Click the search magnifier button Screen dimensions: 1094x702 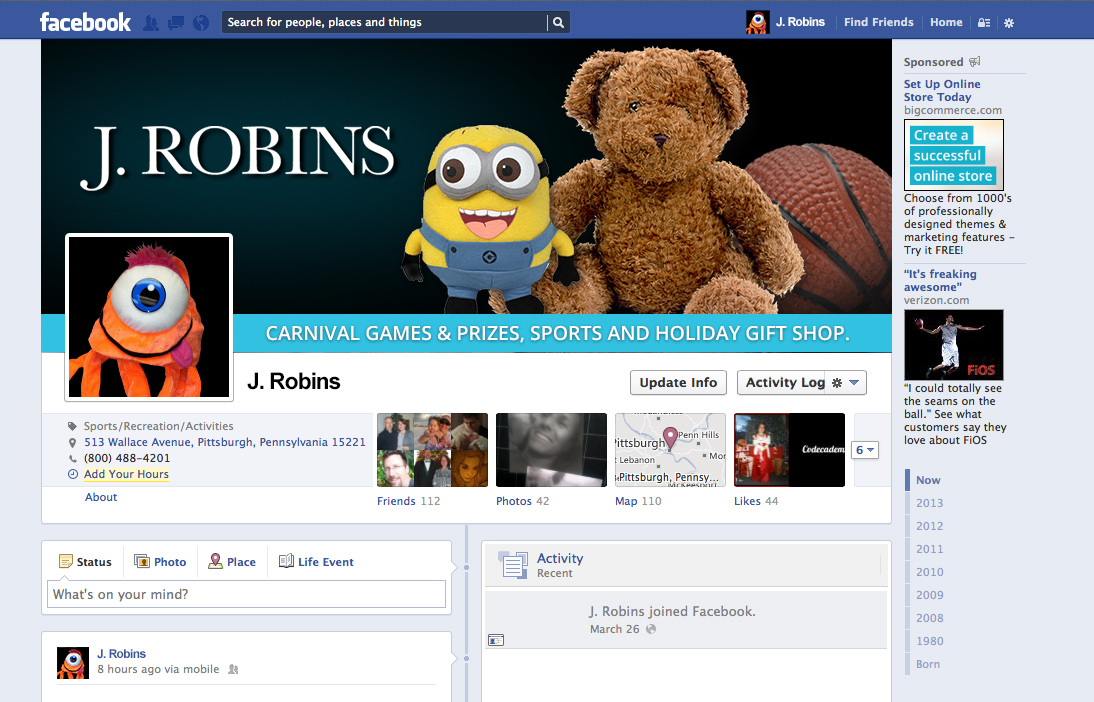pos(558,22)
